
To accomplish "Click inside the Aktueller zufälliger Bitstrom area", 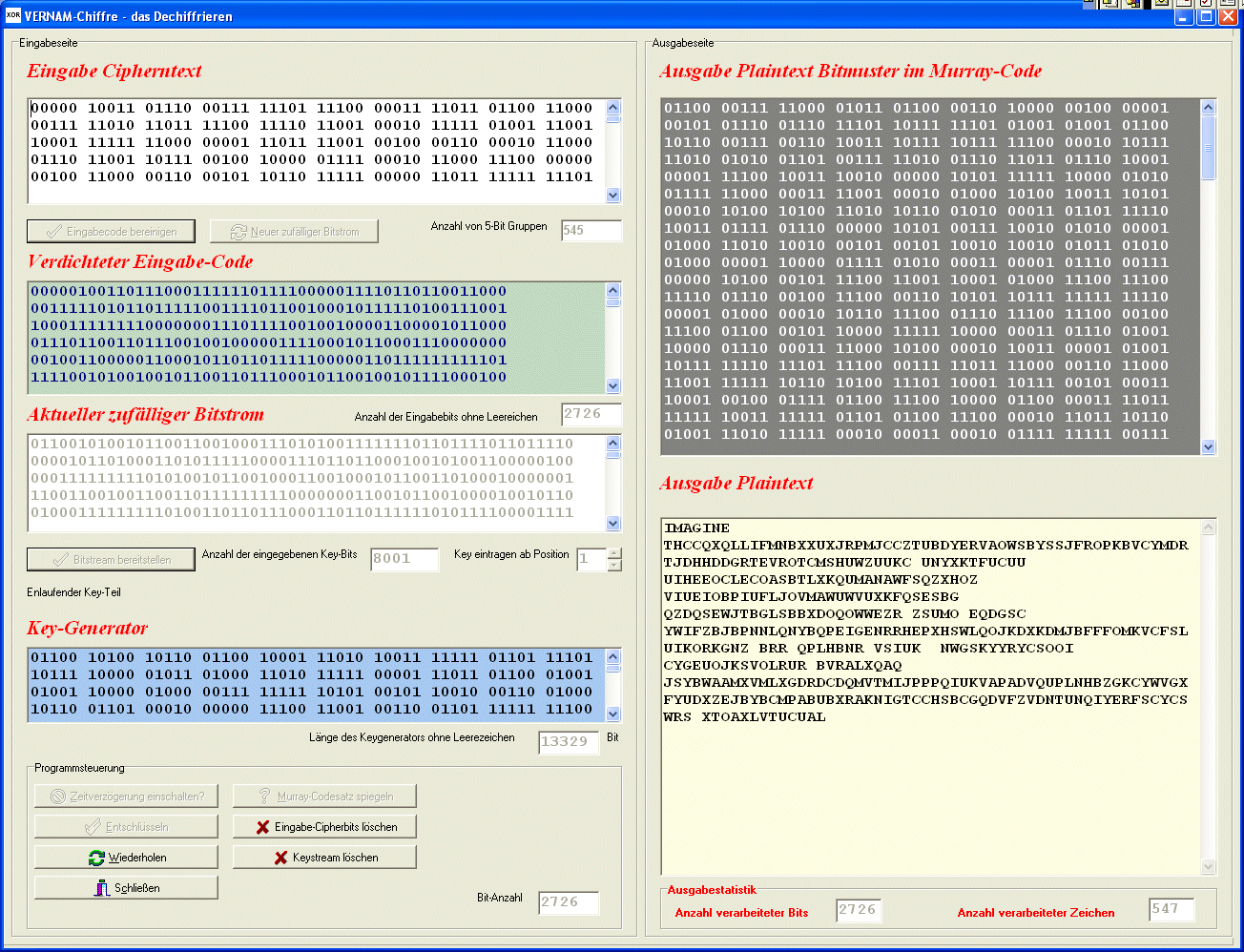I will (x=317, y=483).
